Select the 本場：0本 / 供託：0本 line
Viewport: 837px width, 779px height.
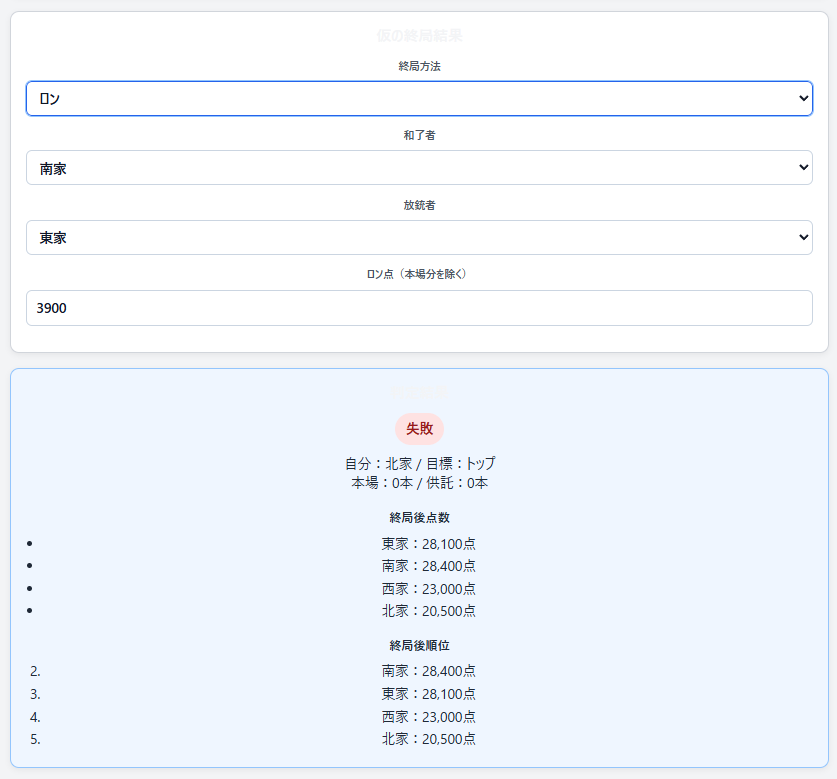tap(420, 483)
